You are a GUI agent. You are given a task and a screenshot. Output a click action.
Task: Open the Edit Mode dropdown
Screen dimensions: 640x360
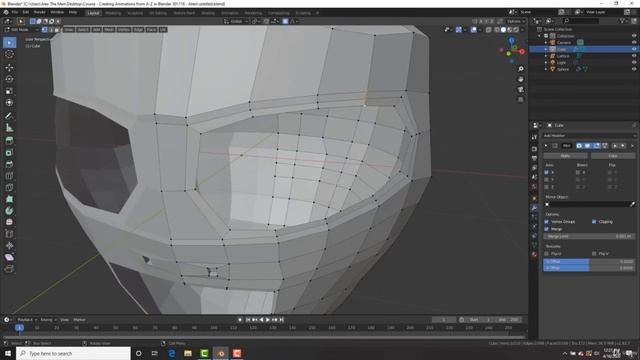tap(21, 30)
